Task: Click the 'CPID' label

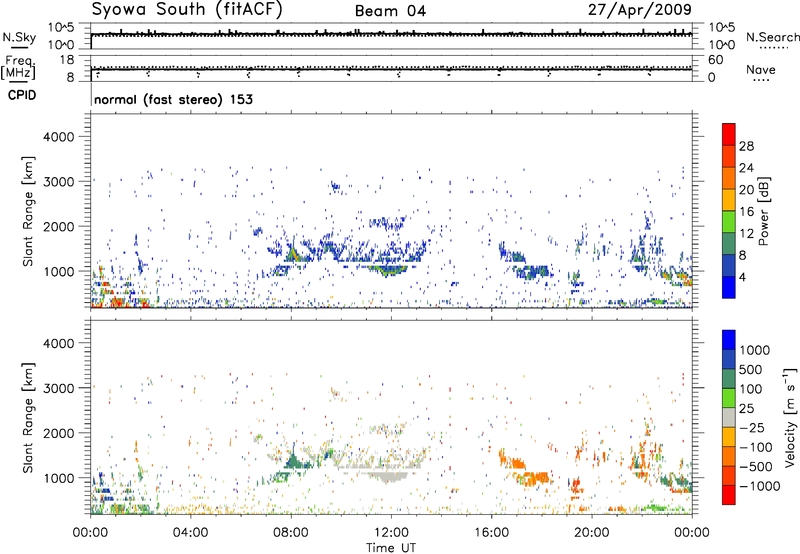Action: tap(22, 95)
